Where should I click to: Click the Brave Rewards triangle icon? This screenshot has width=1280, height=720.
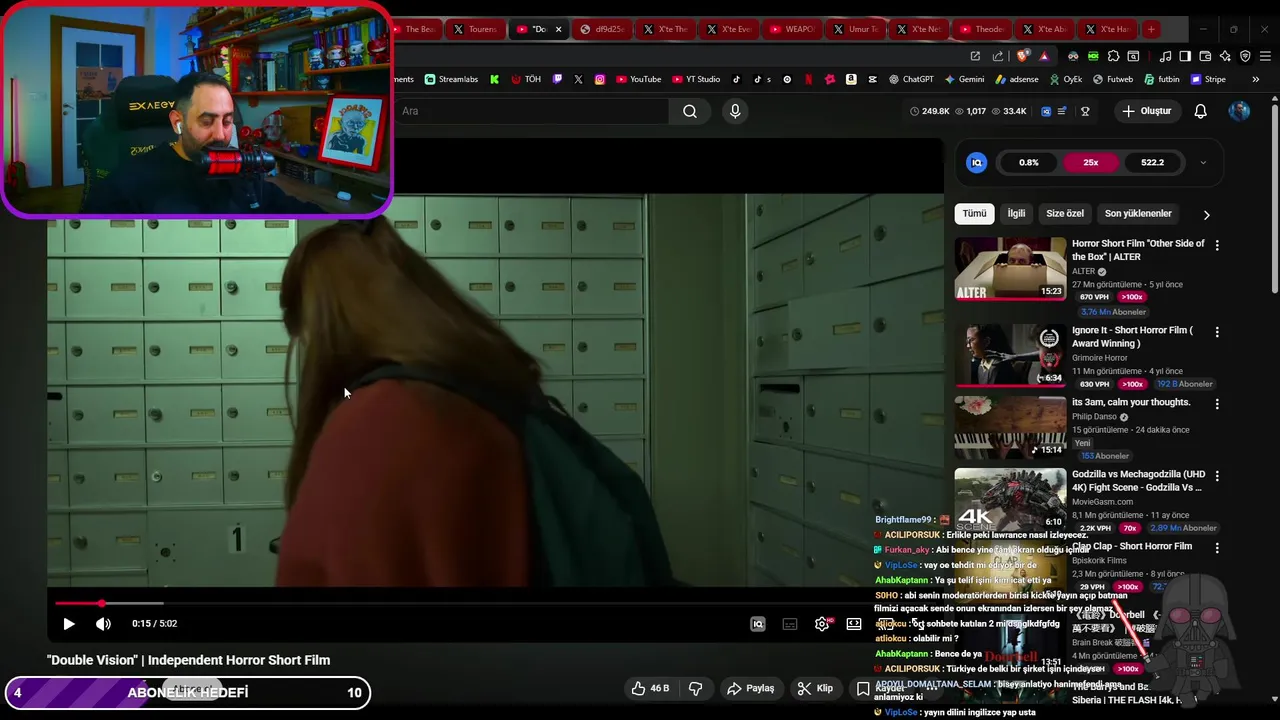click(x=1045, y=56)
